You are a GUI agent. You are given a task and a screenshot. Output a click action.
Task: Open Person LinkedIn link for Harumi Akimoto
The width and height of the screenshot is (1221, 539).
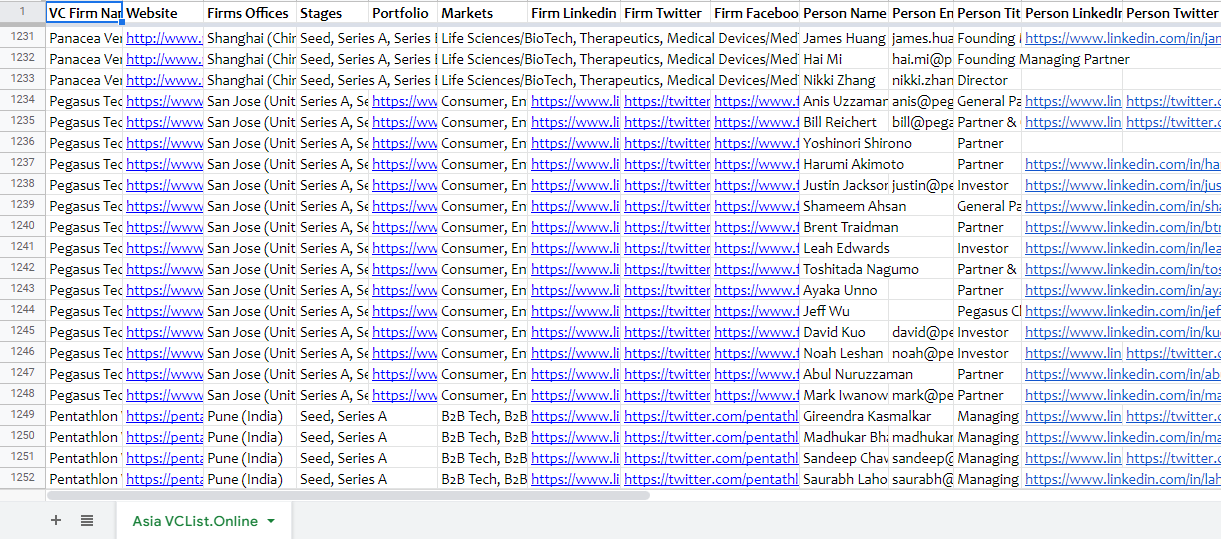click(1122, 164)
